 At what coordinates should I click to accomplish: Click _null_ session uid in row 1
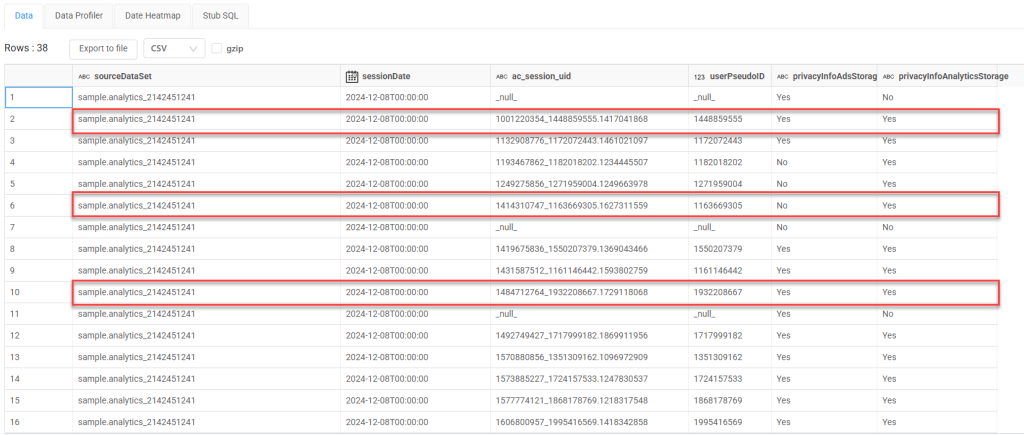pyautogui.click(x=506, y=97)
